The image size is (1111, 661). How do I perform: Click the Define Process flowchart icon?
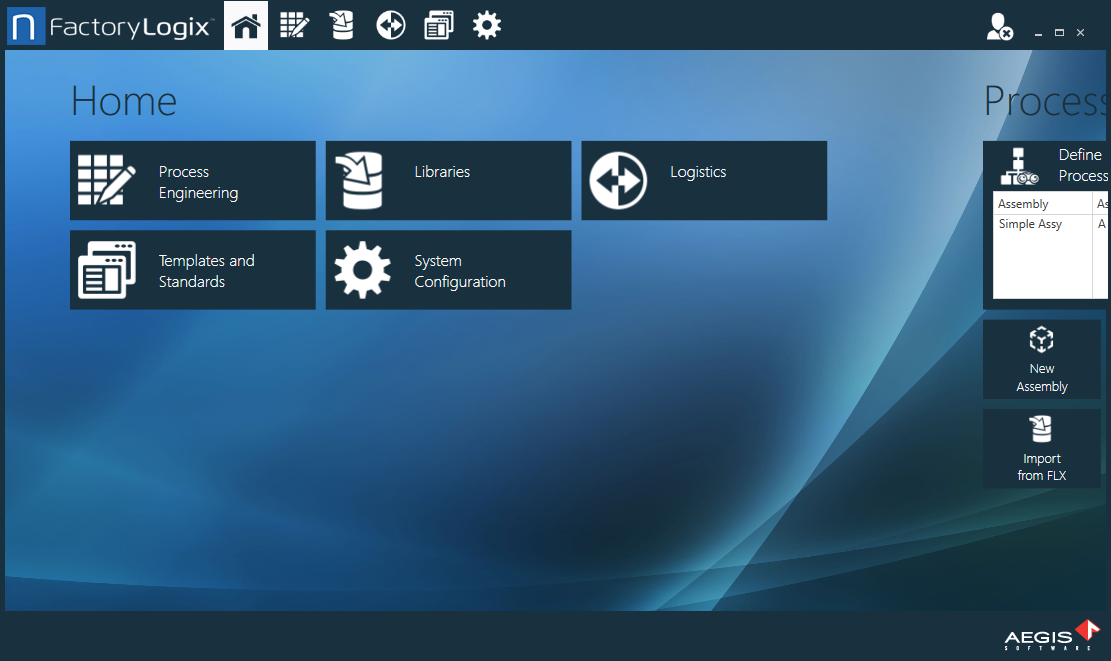(x=1020, y=165)
